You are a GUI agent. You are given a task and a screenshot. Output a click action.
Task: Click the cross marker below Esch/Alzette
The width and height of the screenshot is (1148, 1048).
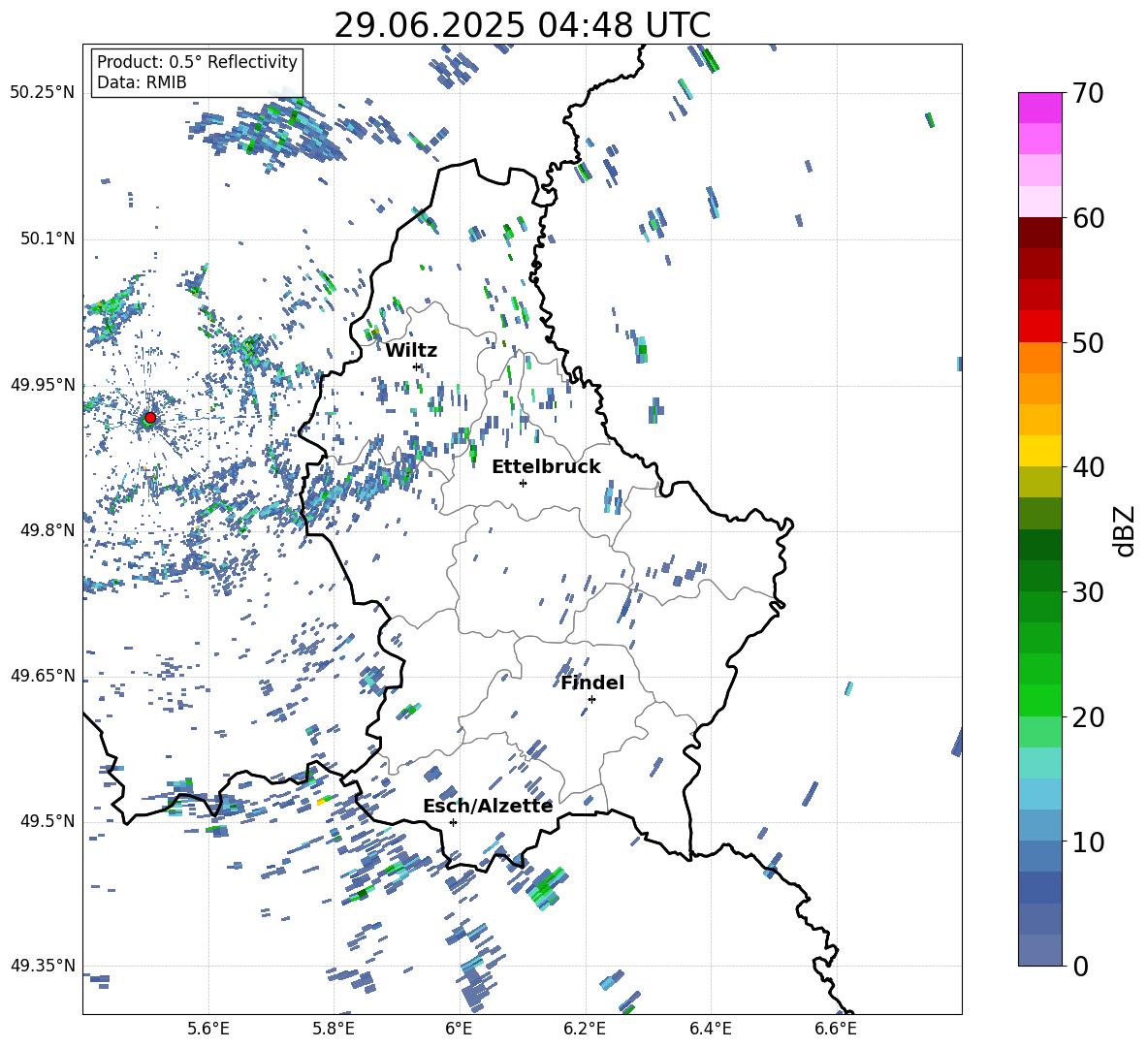tap(453, 822)
